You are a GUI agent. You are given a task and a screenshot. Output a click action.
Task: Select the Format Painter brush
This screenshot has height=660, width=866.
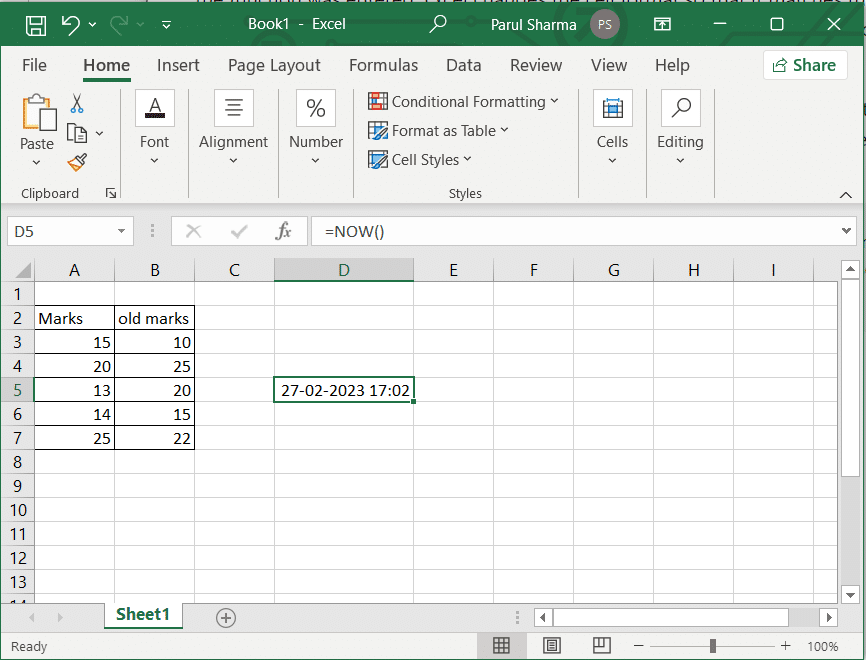tap(77, 162)
